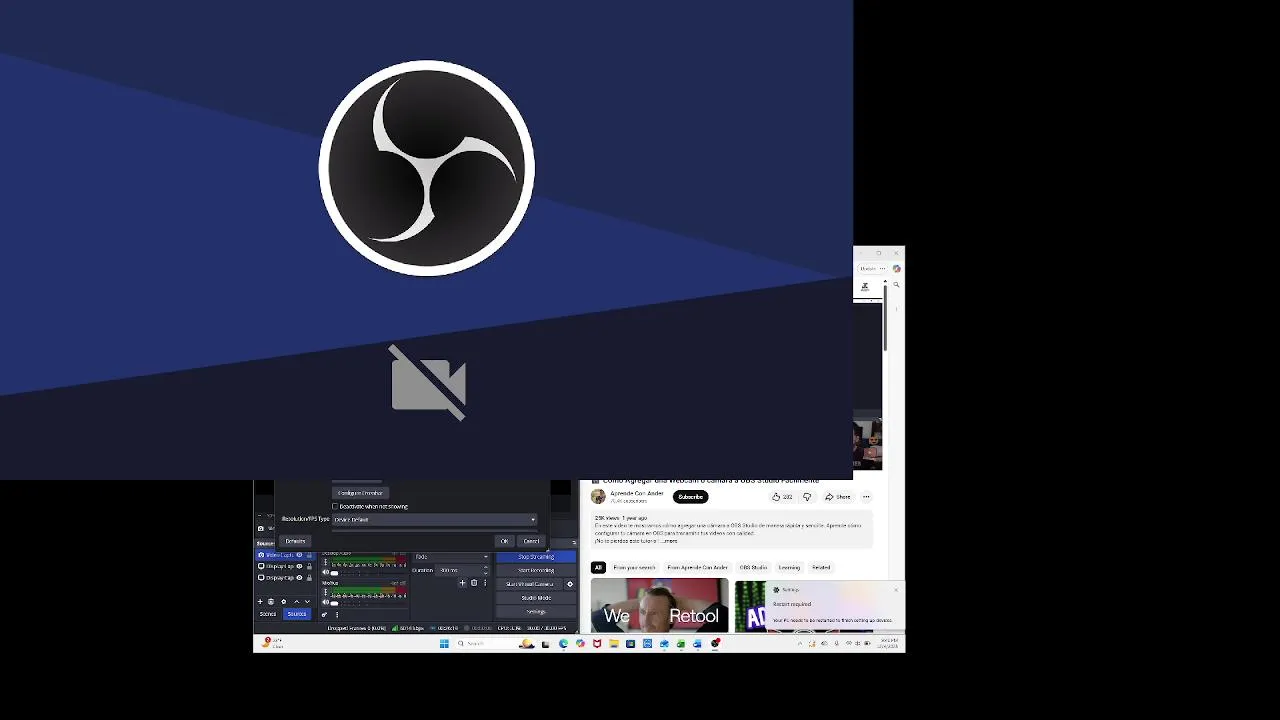Open advanced audio properties gears icon
Screen dimensions: 1280x720
pos(324,614)
